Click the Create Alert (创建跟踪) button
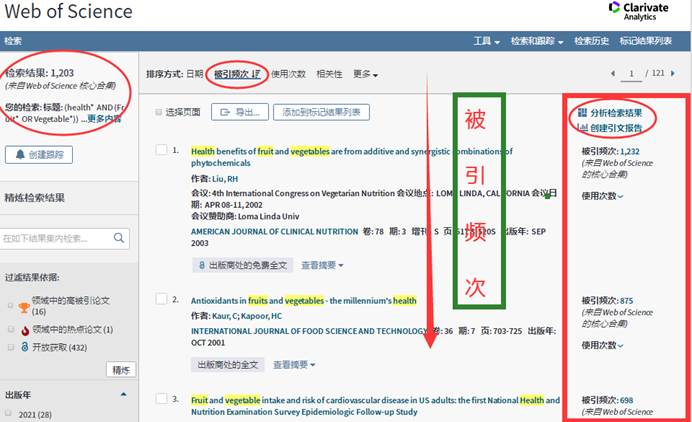Screen dimensions: 692x422 (x=39, y=154)
